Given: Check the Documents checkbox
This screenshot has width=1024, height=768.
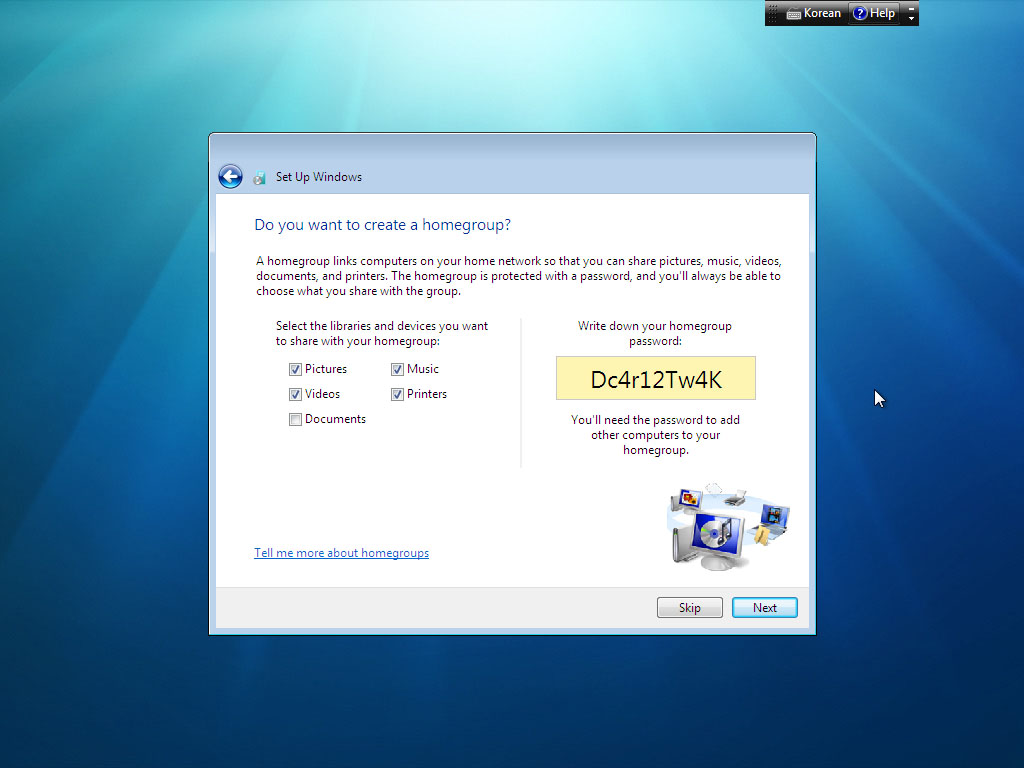Looking at the screenshot, I should point(295,419).
